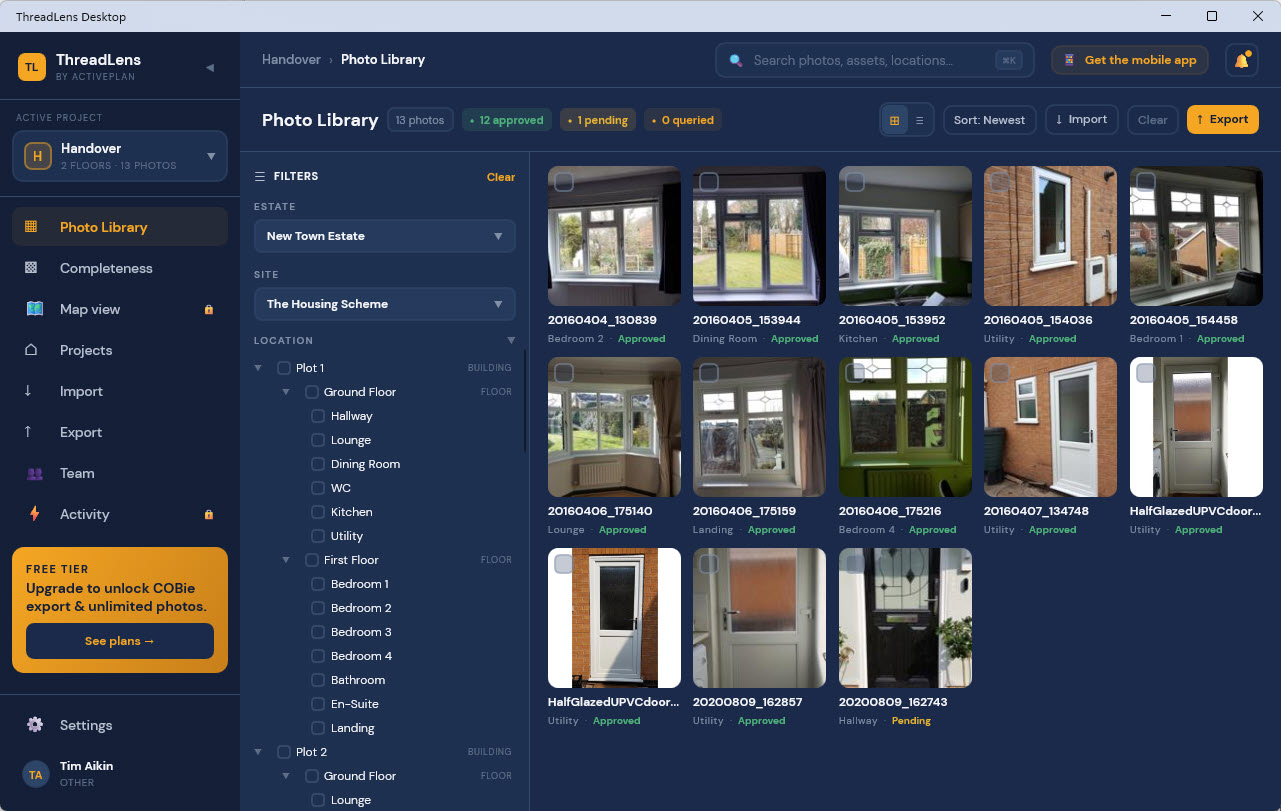Click Get the mobile app button
The image size is (1281, 811).
tap(1130, 60)
